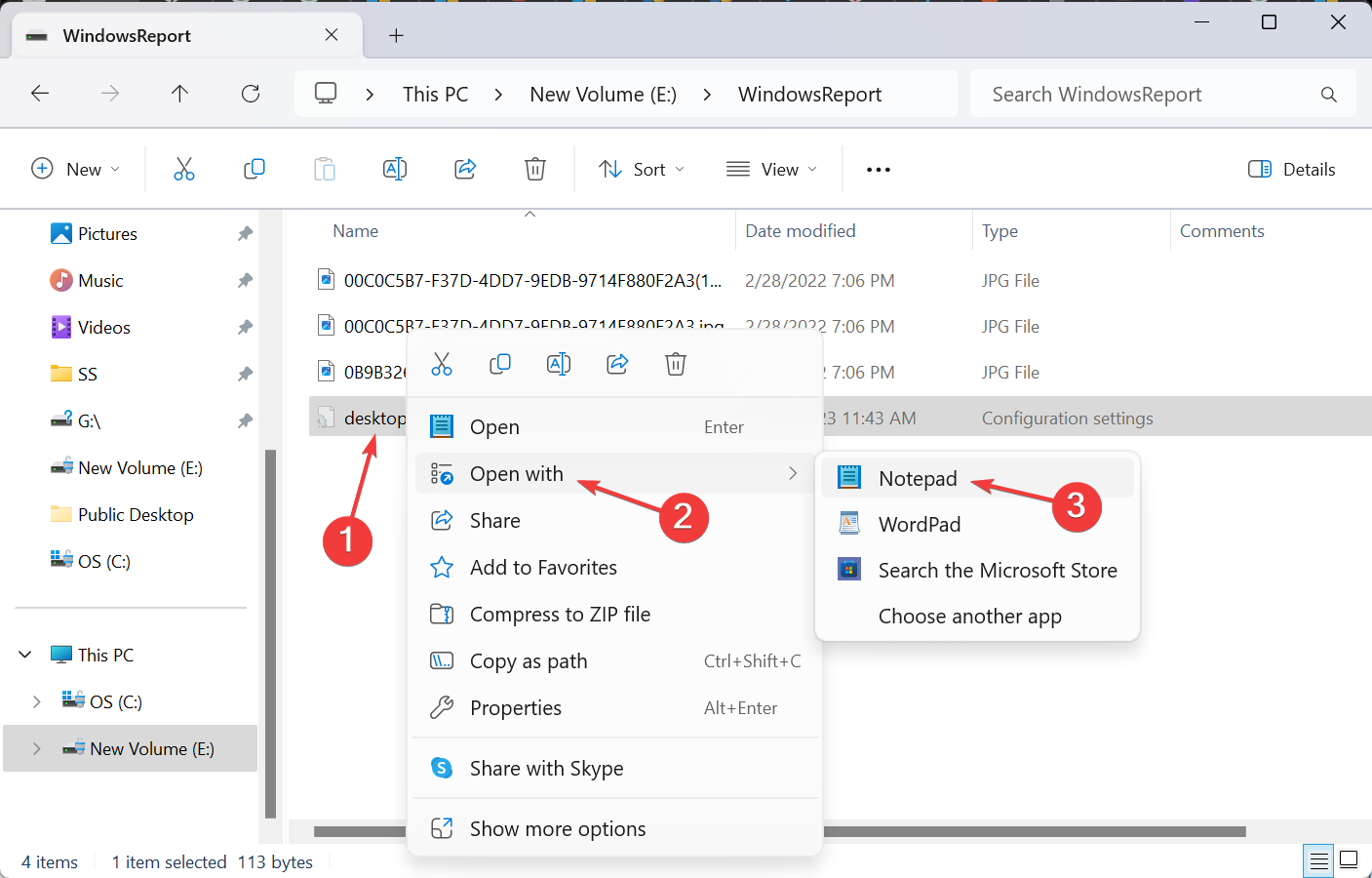This screenshot has width=1372, height=878.
Task: Open the See more ellipsis menu
Action: [879, 169]
